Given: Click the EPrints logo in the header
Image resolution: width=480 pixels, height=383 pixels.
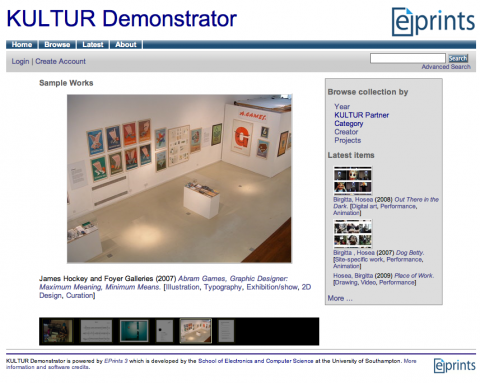Looking at the screenshot, I should [433, 22].
